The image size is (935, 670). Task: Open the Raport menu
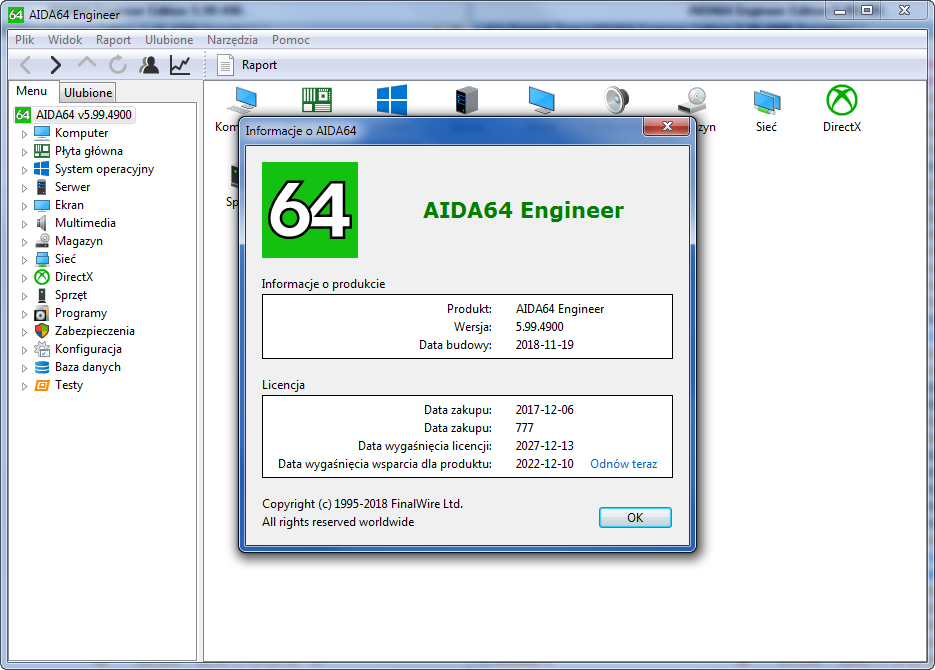coord(113,40)
